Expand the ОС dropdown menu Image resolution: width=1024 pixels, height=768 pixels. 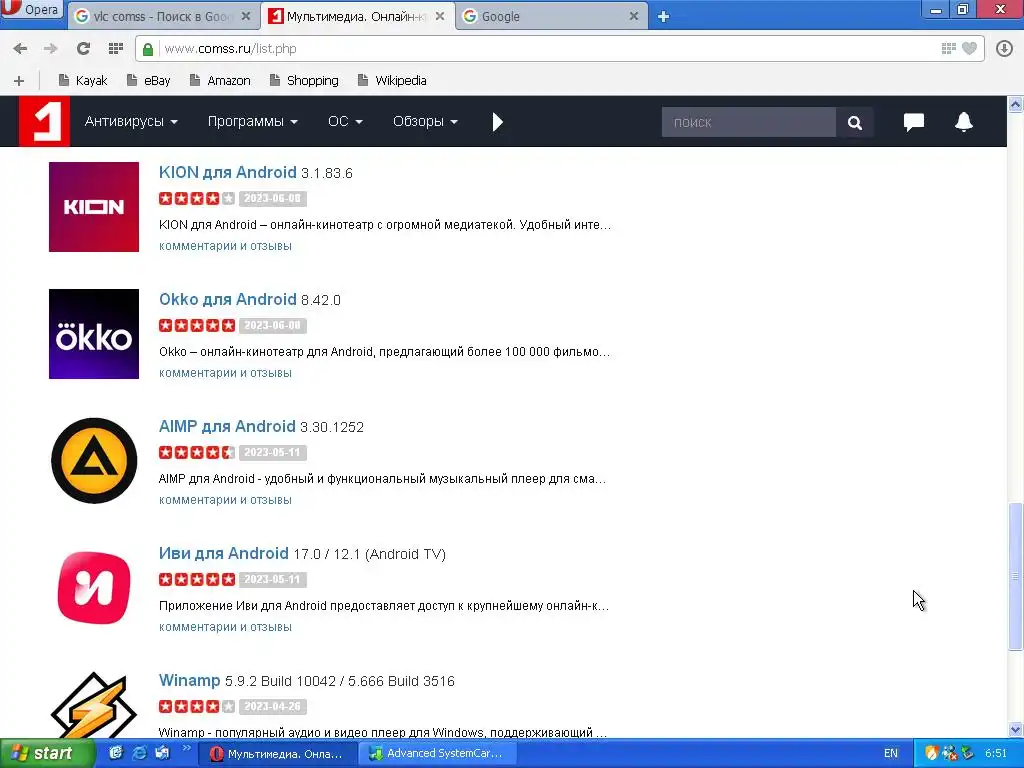345,121
